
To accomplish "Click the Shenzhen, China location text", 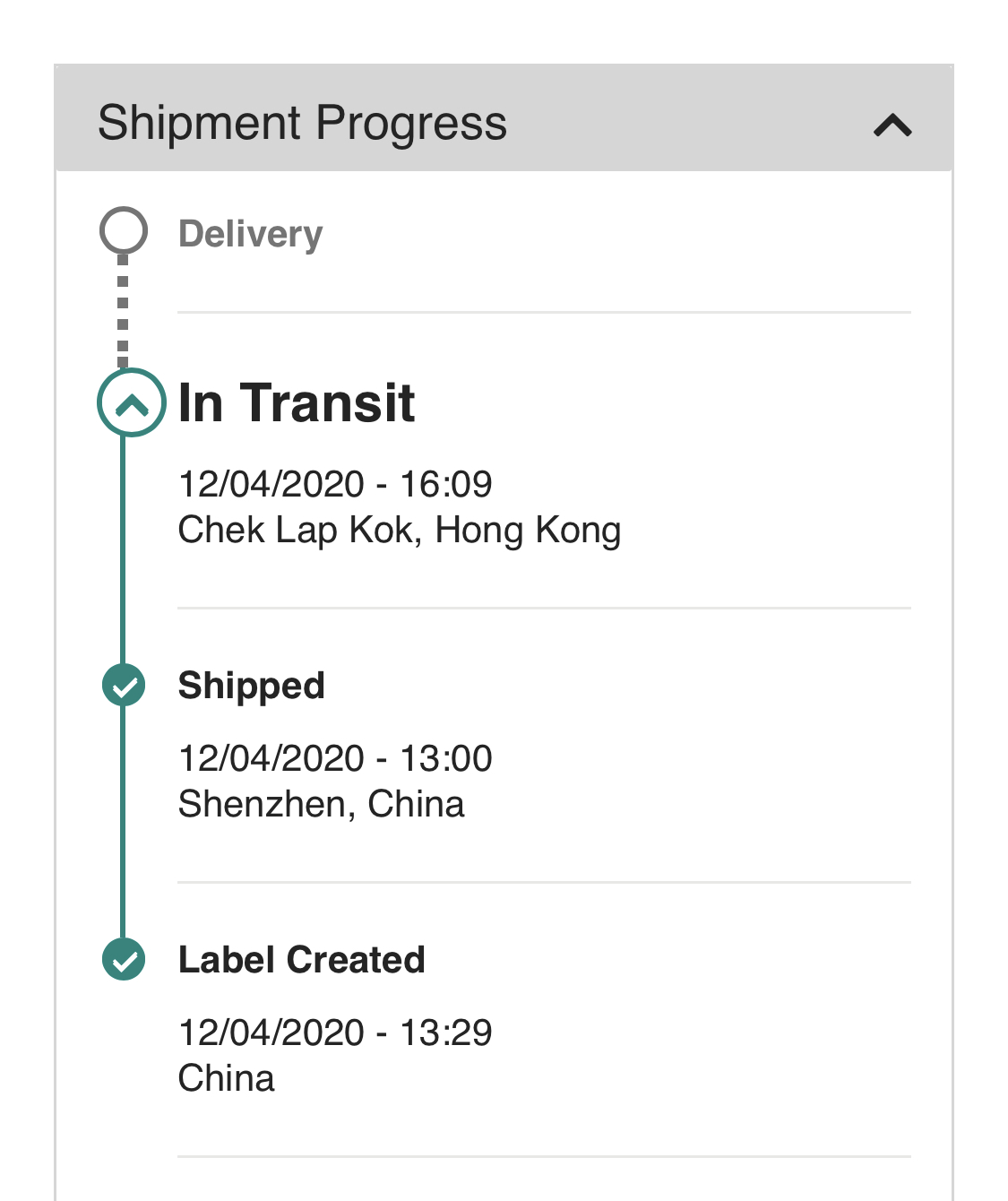I will (321, 804).
